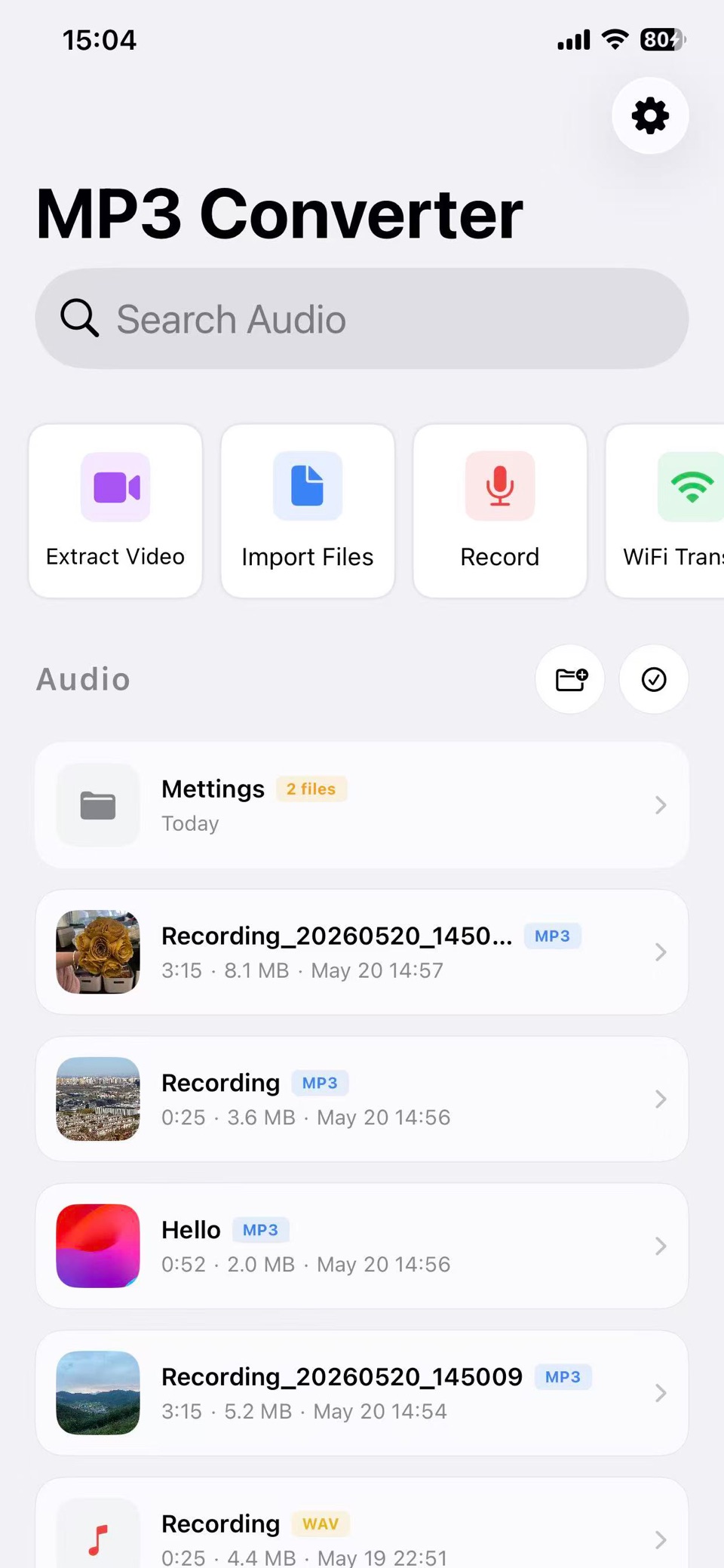724x1568 pixels.
Task: Tap the blue document Import Files icon
Action: click(x=308, y=486)
